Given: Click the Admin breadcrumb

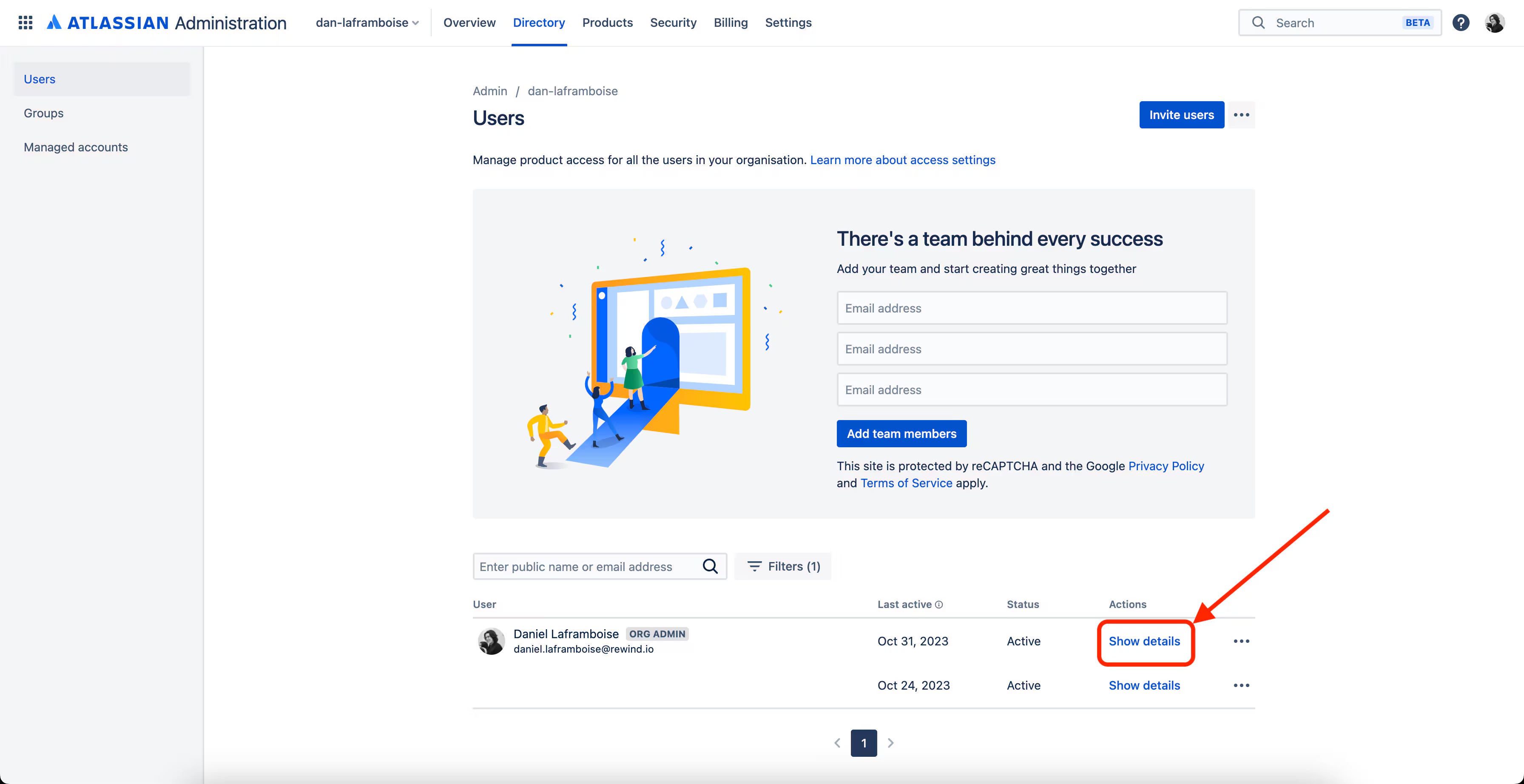Looking at the screenshot, I should [489, 91].
